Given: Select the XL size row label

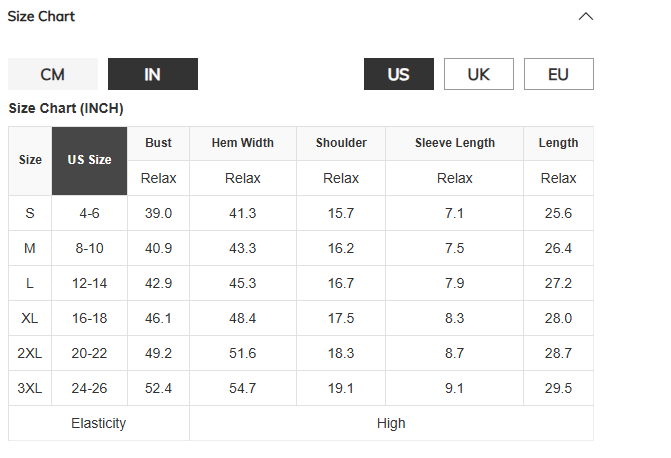Looking at the screenshot, I should pyautogui.click(x=30, y=318).
